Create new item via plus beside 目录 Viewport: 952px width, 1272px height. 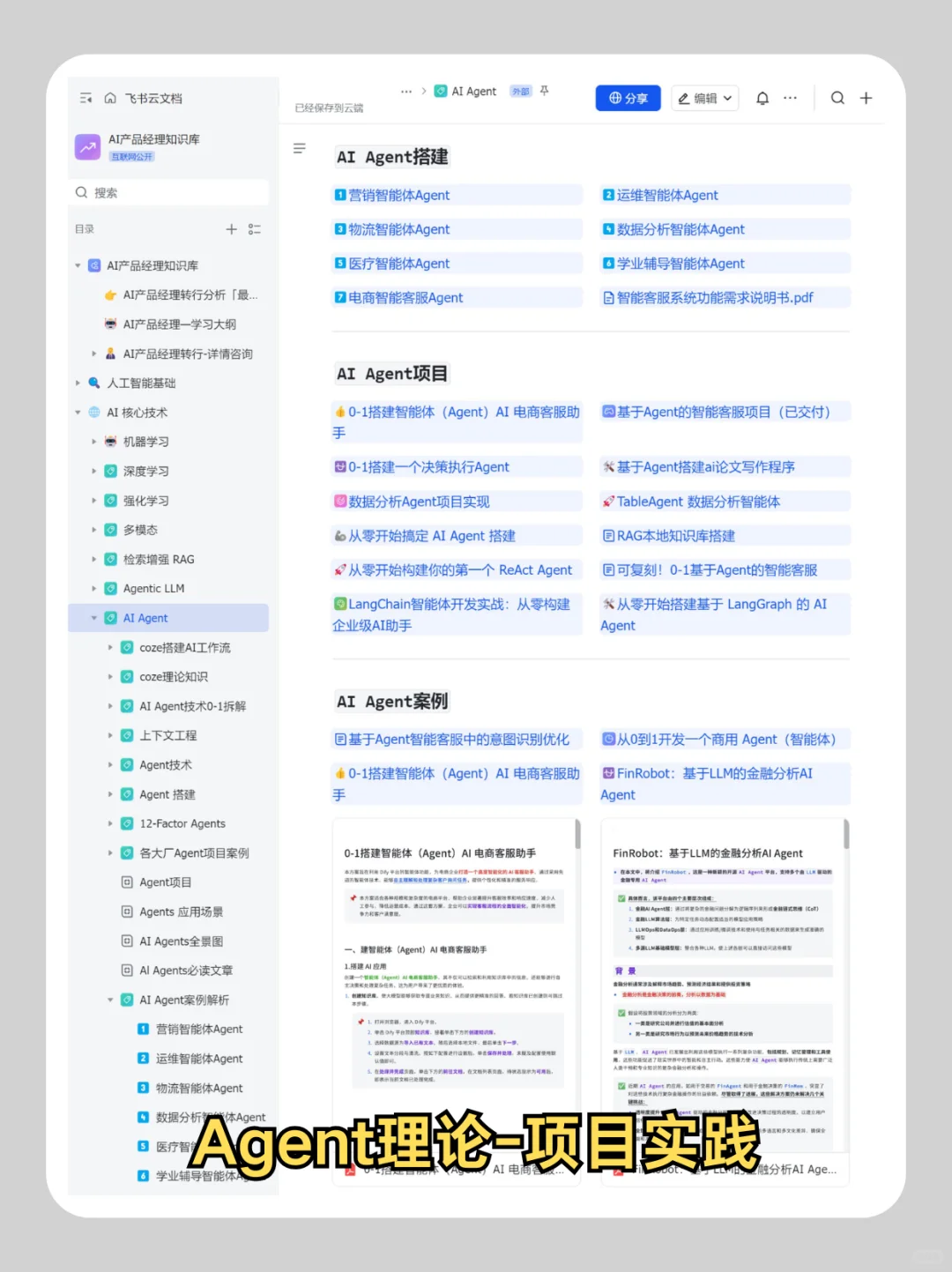(231, 229)
